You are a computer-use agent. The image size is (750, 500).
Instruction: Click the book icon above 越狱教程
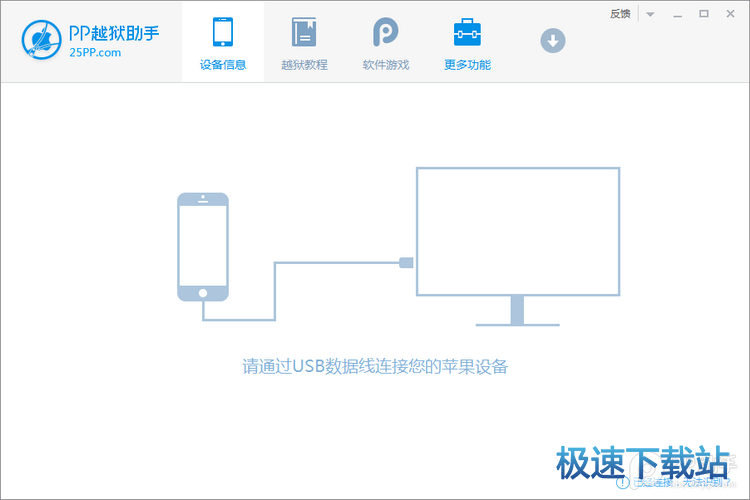coord(304,32)
